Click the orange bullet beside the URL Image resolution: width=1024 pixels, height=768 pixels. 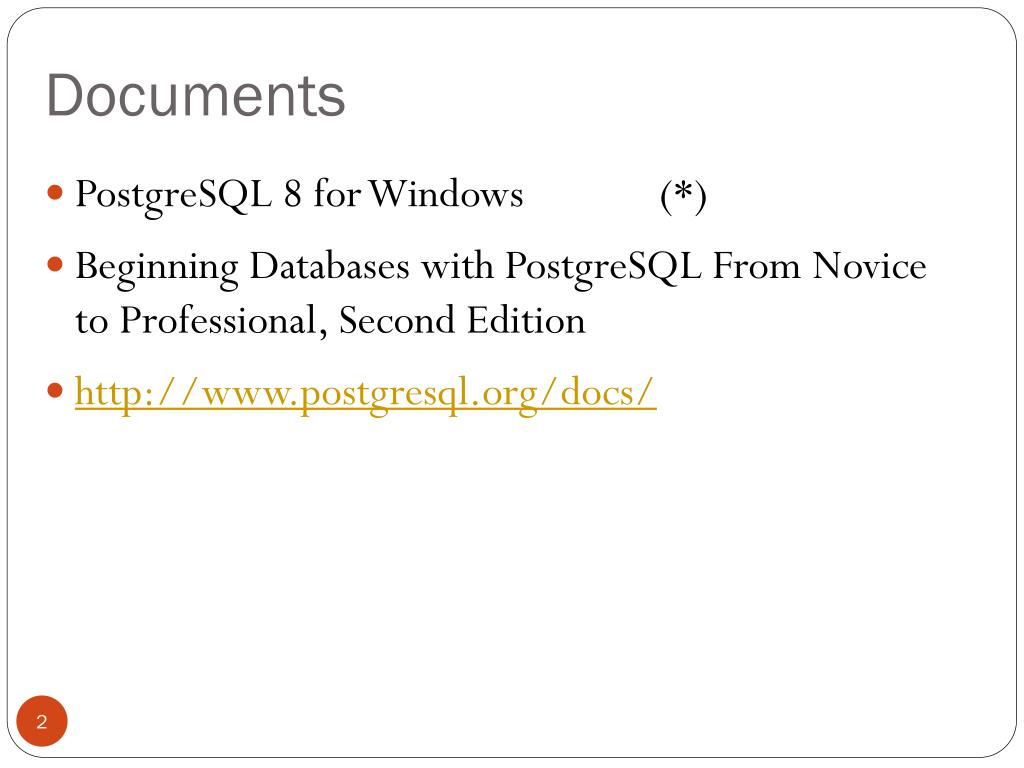pos(56,391)
